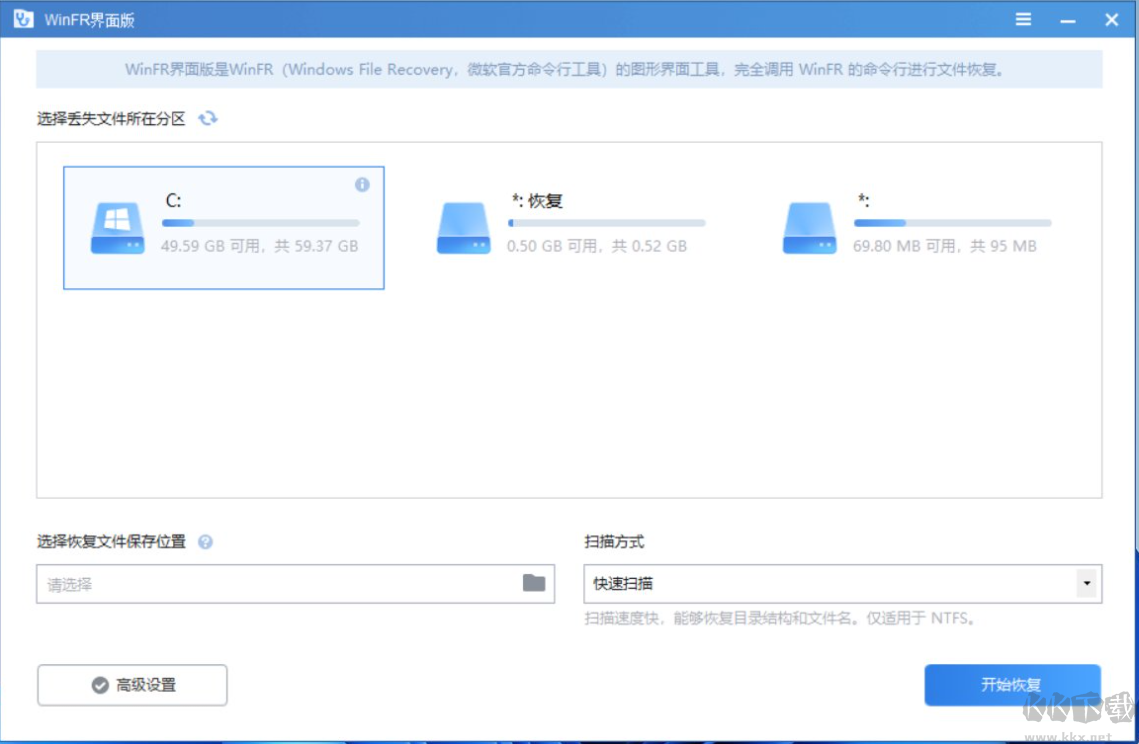
Task: Open advanced settings via 高级设置
Action: (131, 685)
